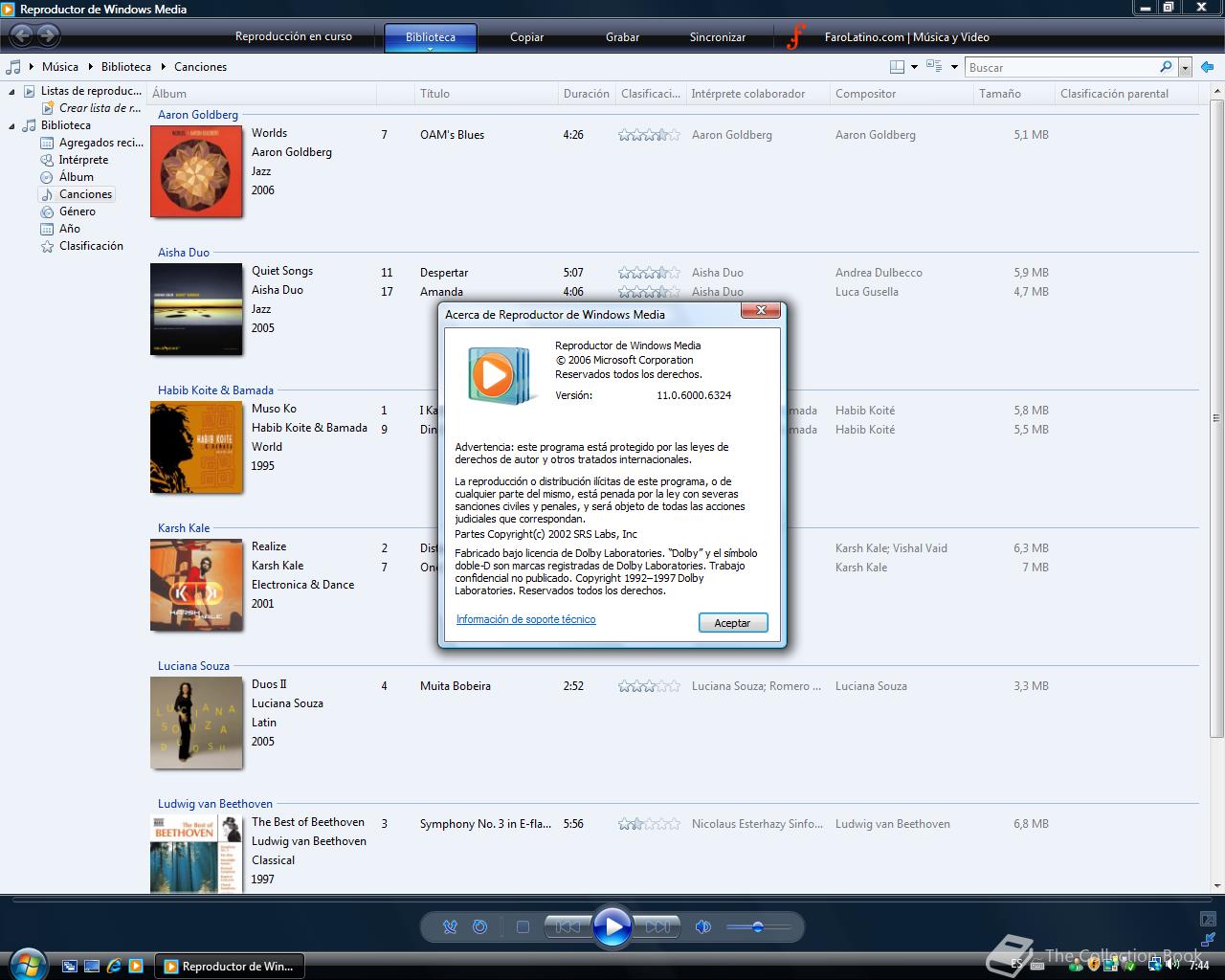
Task: Open search box dropdown arrow
Action: coord(1185,67)
